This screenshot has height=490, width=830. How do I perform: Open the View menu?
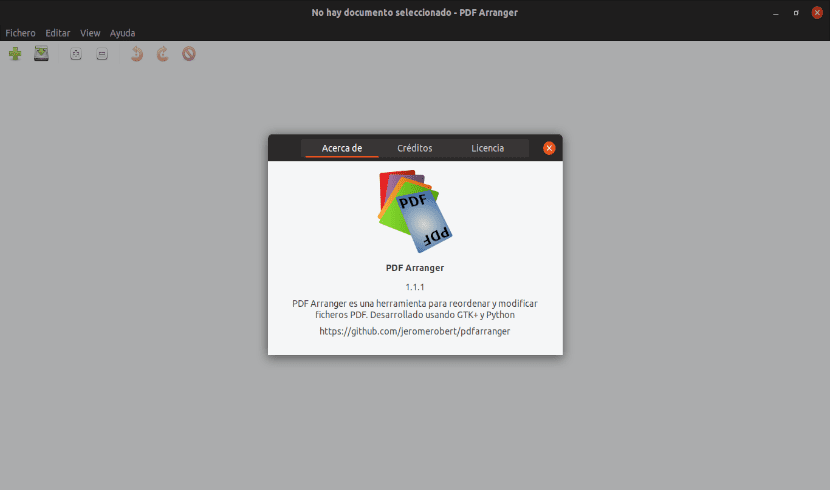(90, 33)
